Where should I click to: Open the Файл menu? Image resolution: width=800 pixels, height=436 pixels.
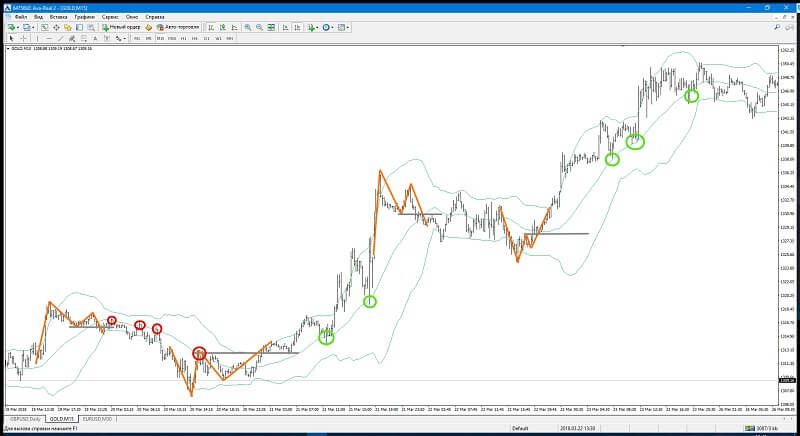pyautogui.click(x=21, y=17)
